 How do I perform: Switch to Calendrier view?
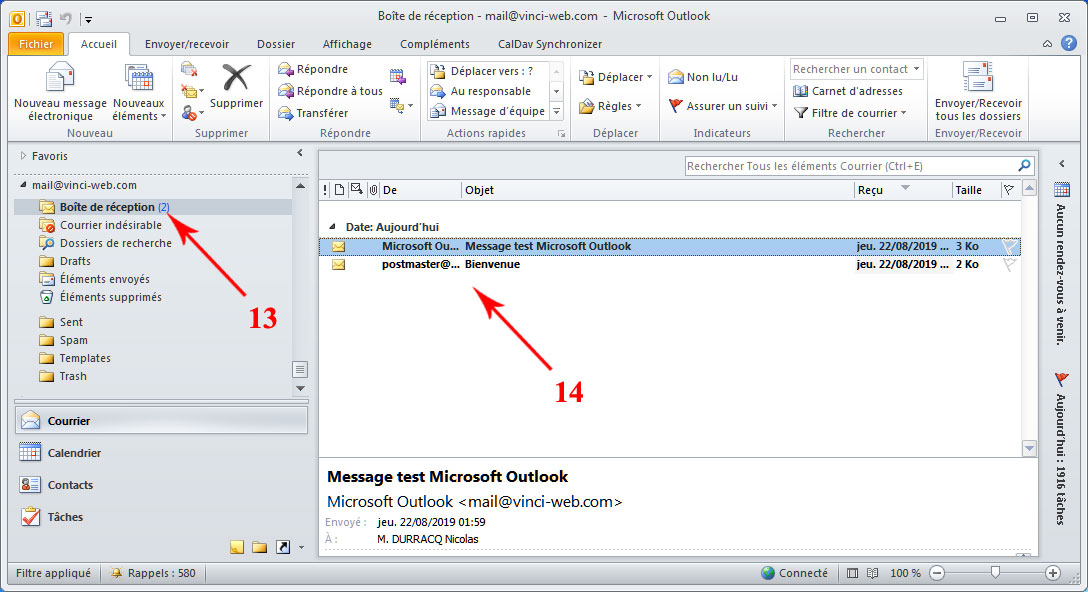pyautogui.click(x=161, y=453)
